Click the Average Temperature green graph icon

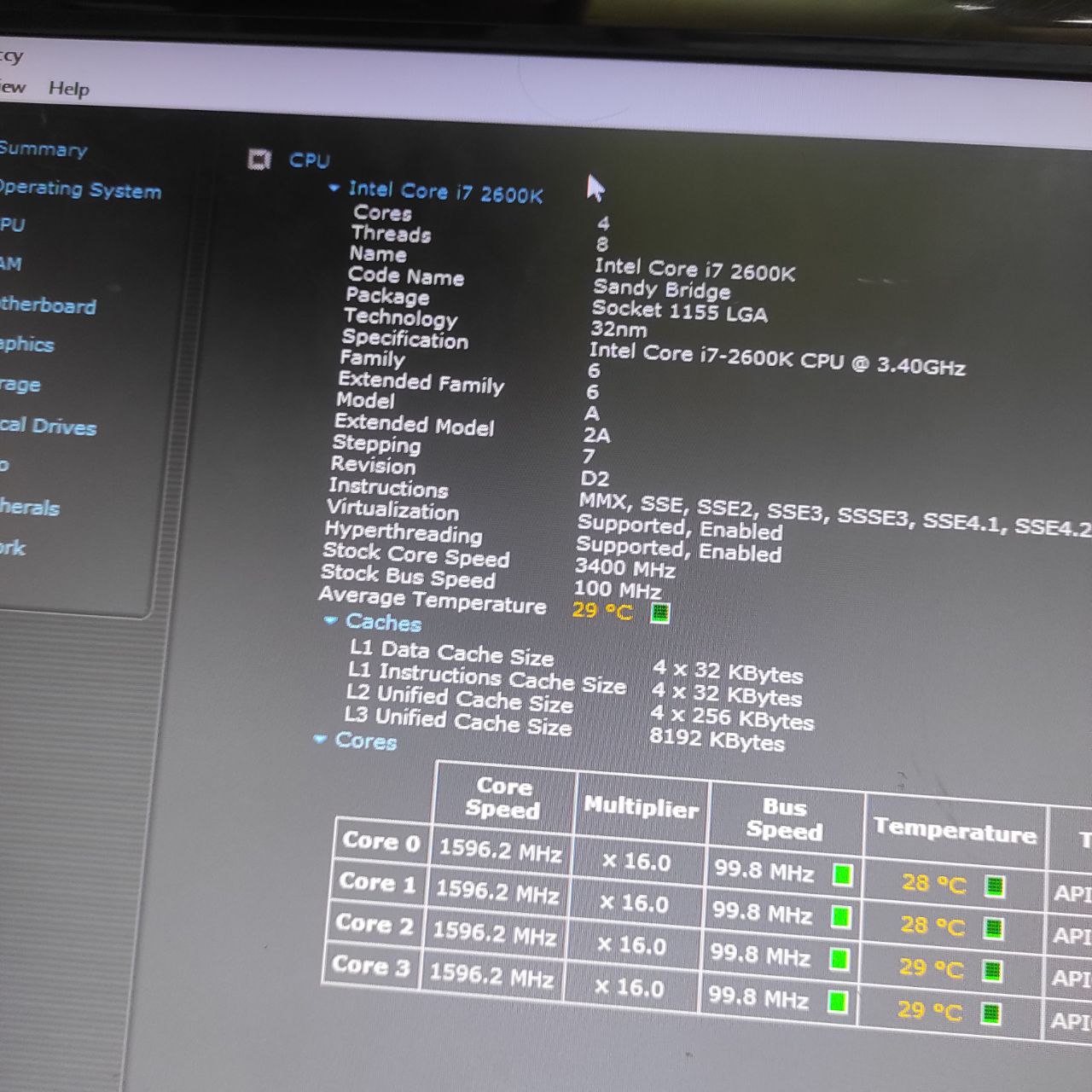(659, 613)
